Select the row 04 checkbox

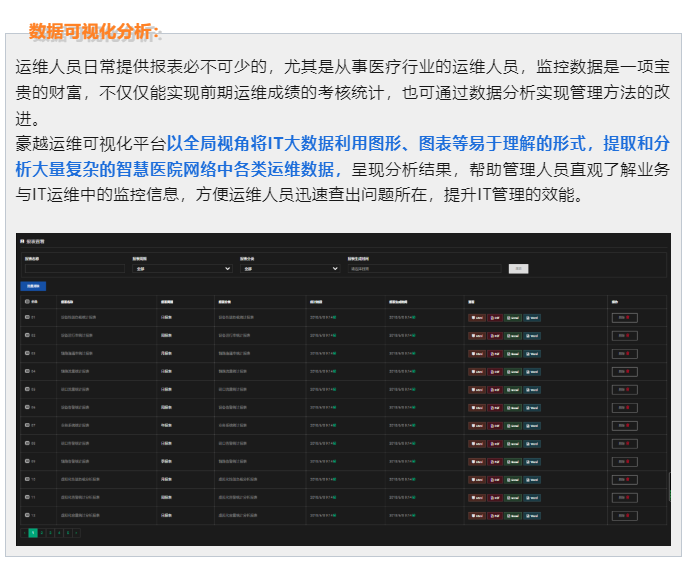click(x=27, y=371)
